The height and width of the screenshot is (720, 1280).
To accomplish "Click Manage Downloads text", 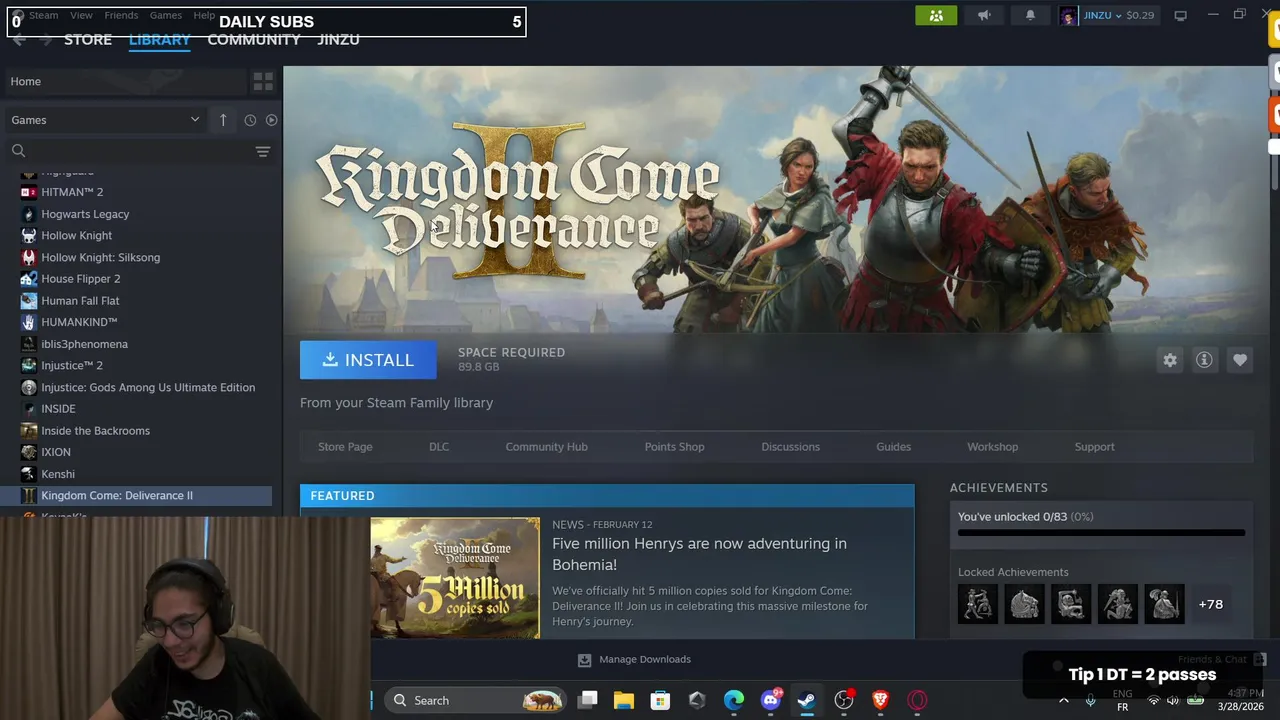I will 645,660.
